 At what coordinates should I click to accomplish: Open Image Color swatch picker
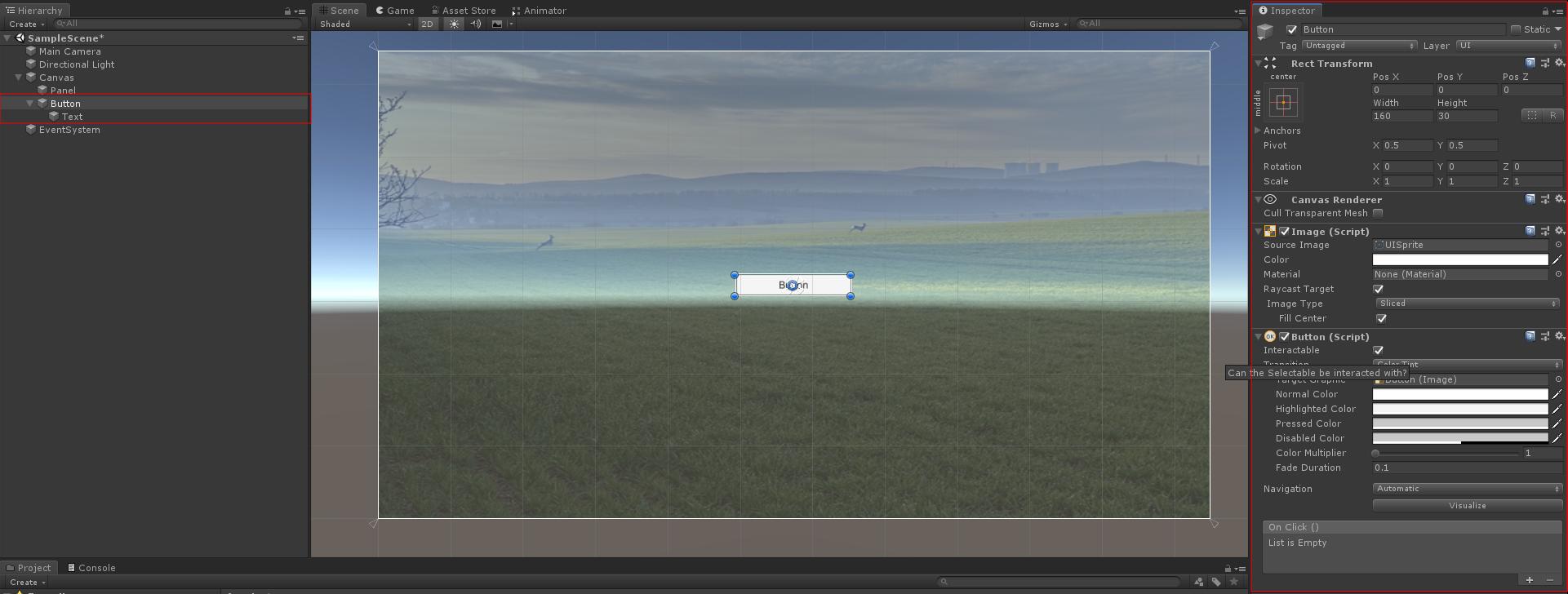(1460, 259)
